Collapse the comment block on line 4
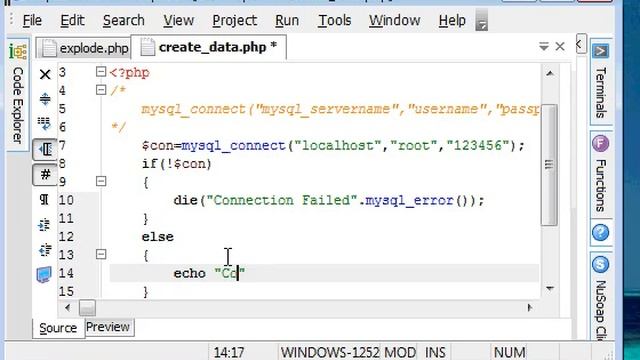The image size is (640, 360). [x=101, y=90]
